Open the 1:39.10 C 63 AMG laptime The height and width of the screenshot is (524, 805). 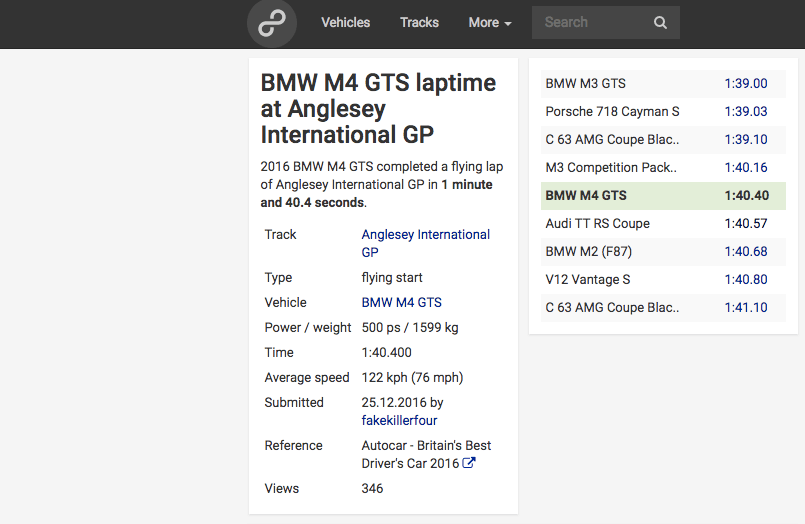click(745, 139)
